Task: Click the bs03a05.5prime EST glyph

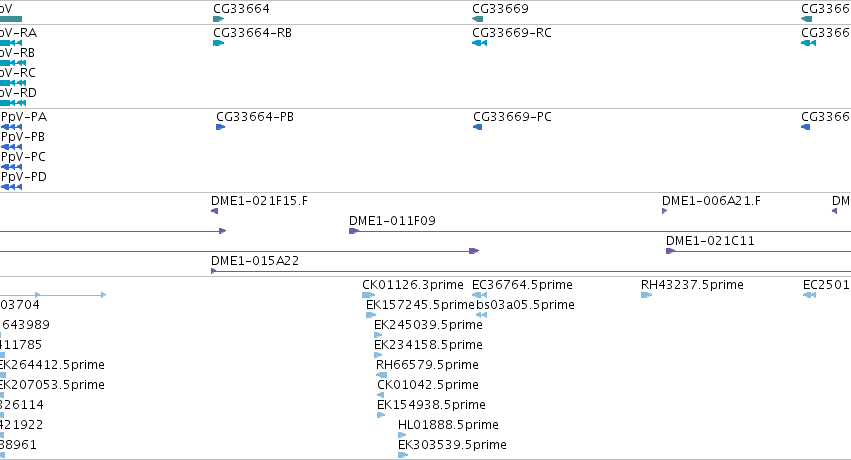Action: click(481, 315)
